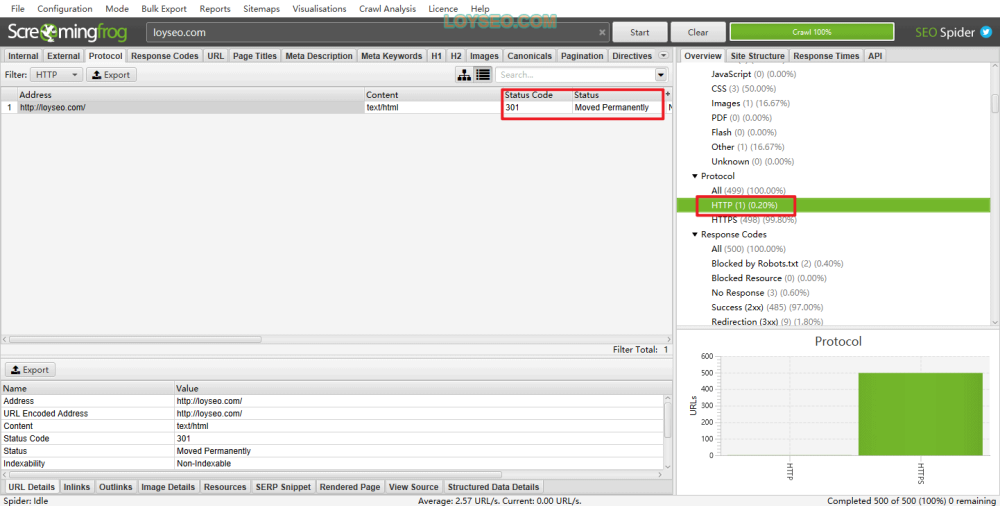Screen dimensions: 1000x506
Task: Click the Search box
Action: point(575,75)
